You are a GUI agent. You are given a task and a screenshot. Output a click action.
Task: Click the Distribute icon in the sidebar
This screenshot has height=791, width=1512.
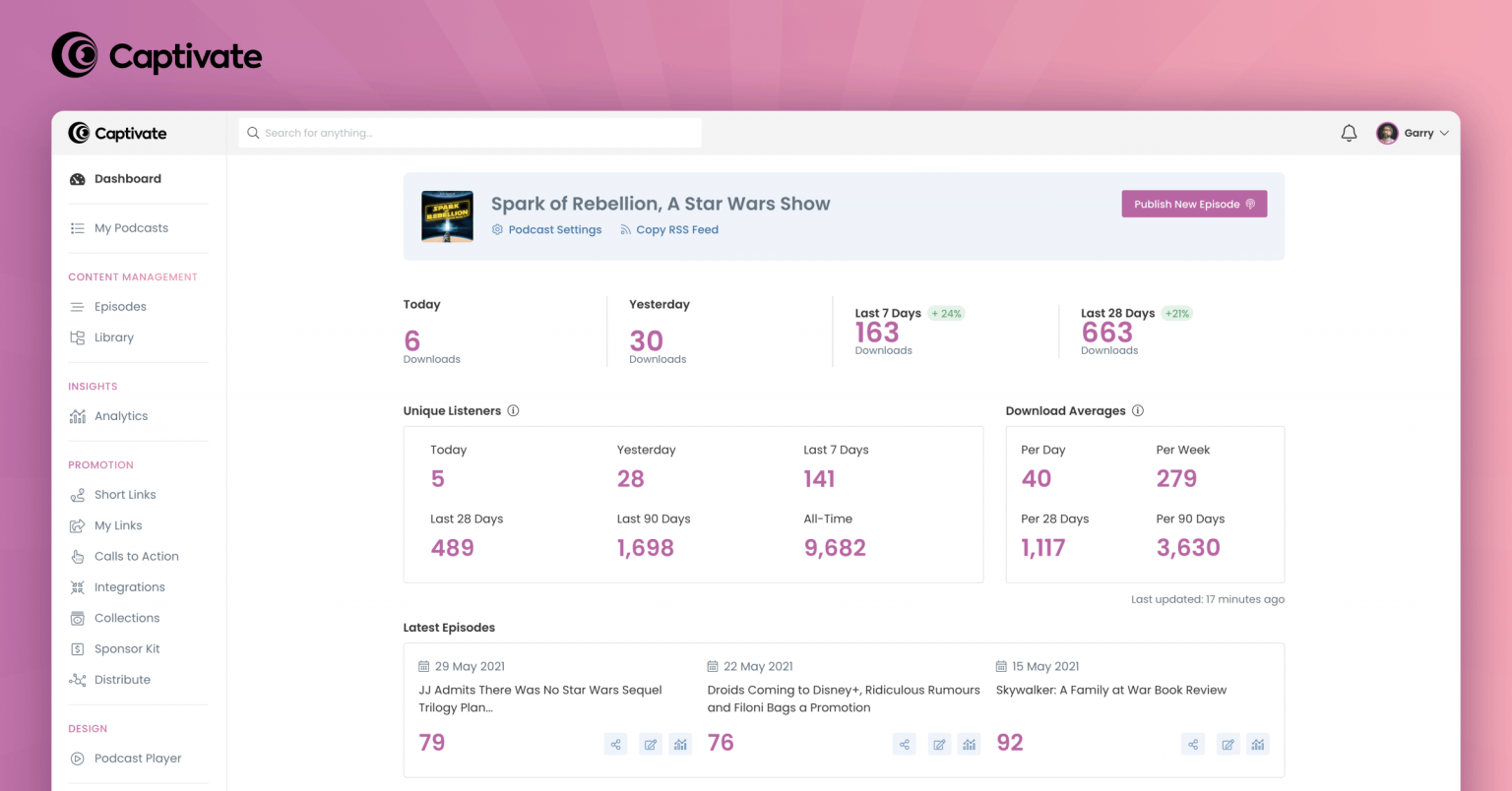coord(79,679)
